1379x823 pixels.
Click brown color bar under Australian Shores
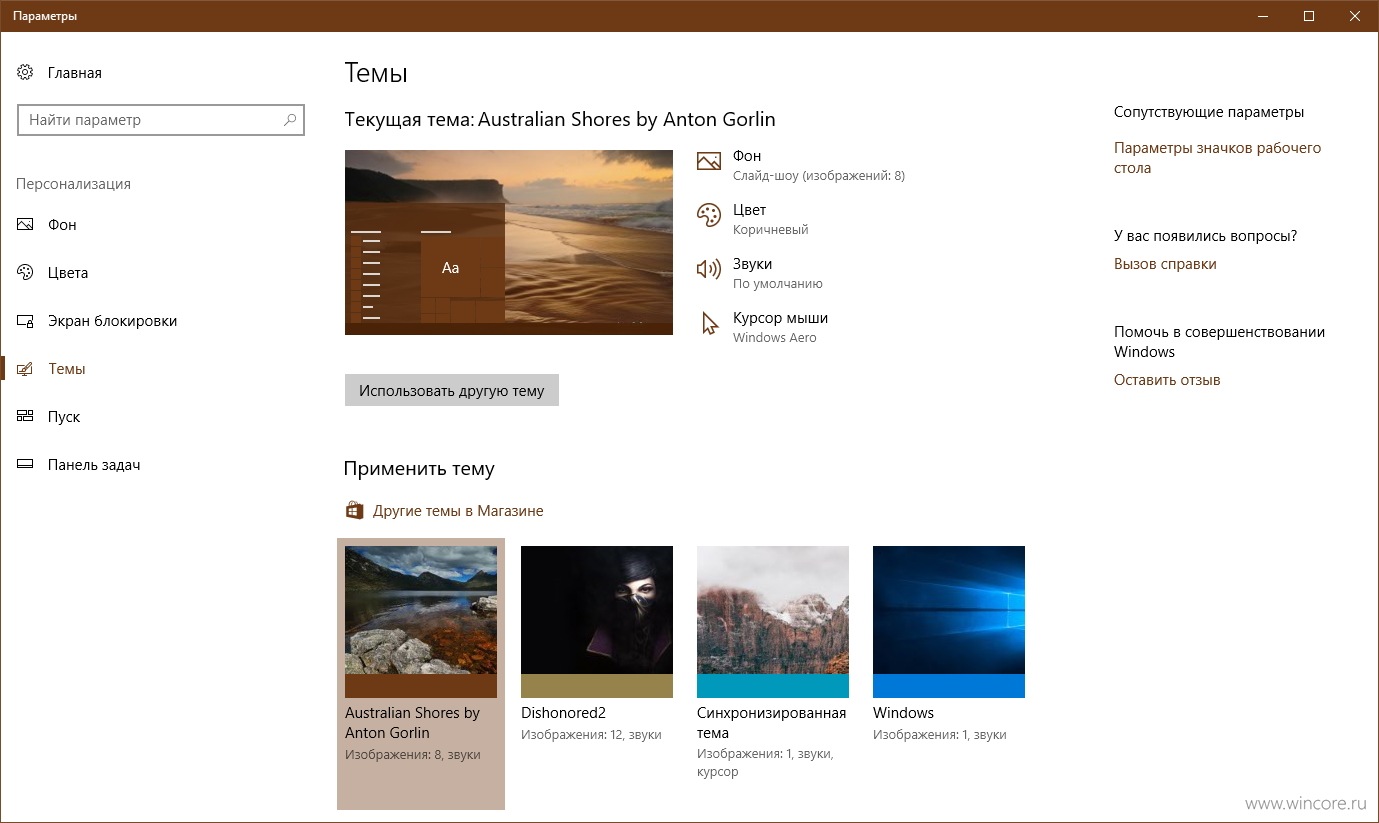click(421, 686)
